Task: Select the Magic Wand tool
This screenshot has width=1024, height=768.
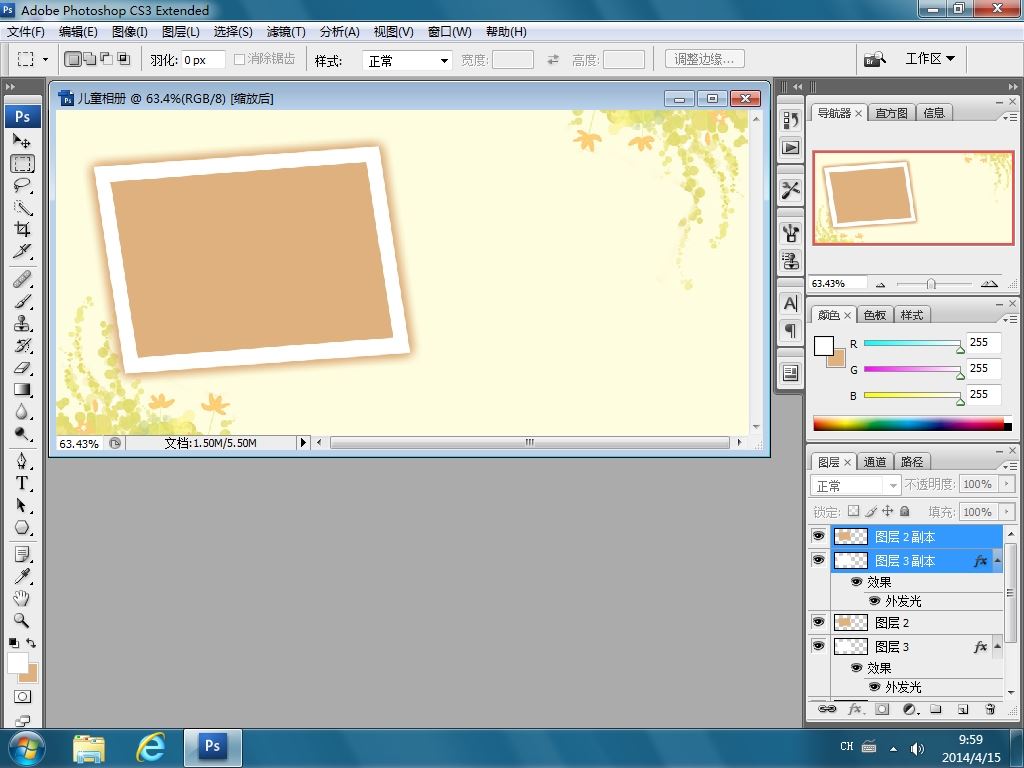Action: tap(22, 208)
